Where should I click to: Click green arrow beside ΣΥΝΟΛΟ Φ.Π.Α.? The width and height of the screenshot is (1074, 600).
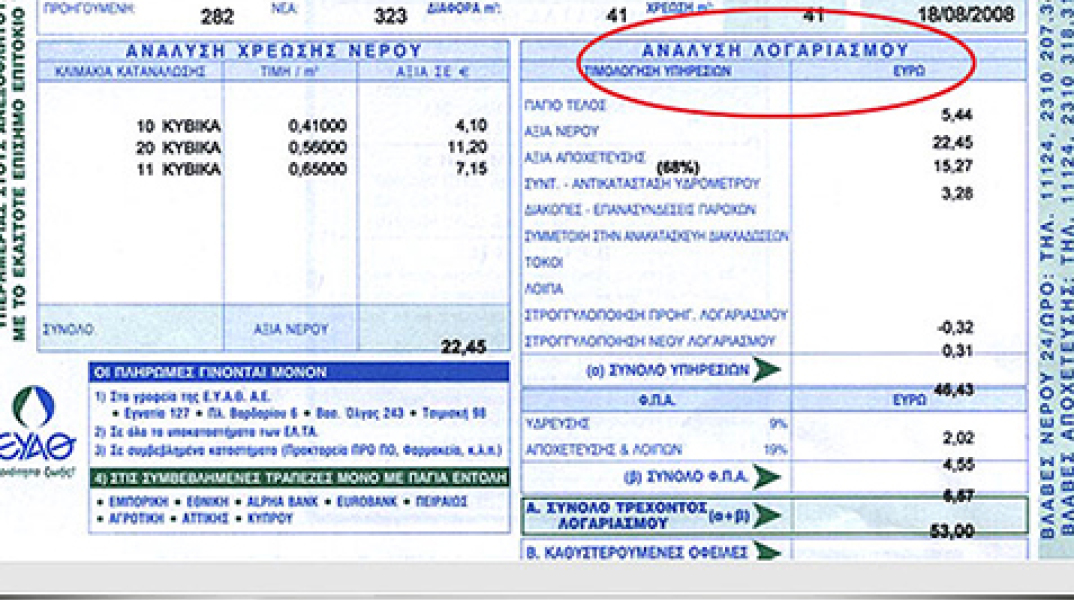click(767, 476)
